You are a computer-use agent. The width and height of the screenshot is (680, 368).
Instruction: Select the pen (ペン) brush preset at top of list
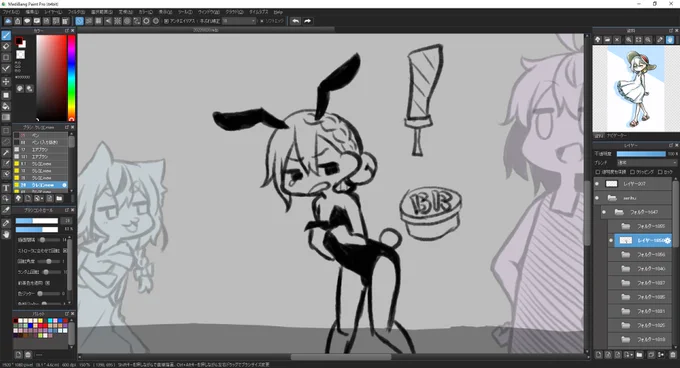click(40, 135)
